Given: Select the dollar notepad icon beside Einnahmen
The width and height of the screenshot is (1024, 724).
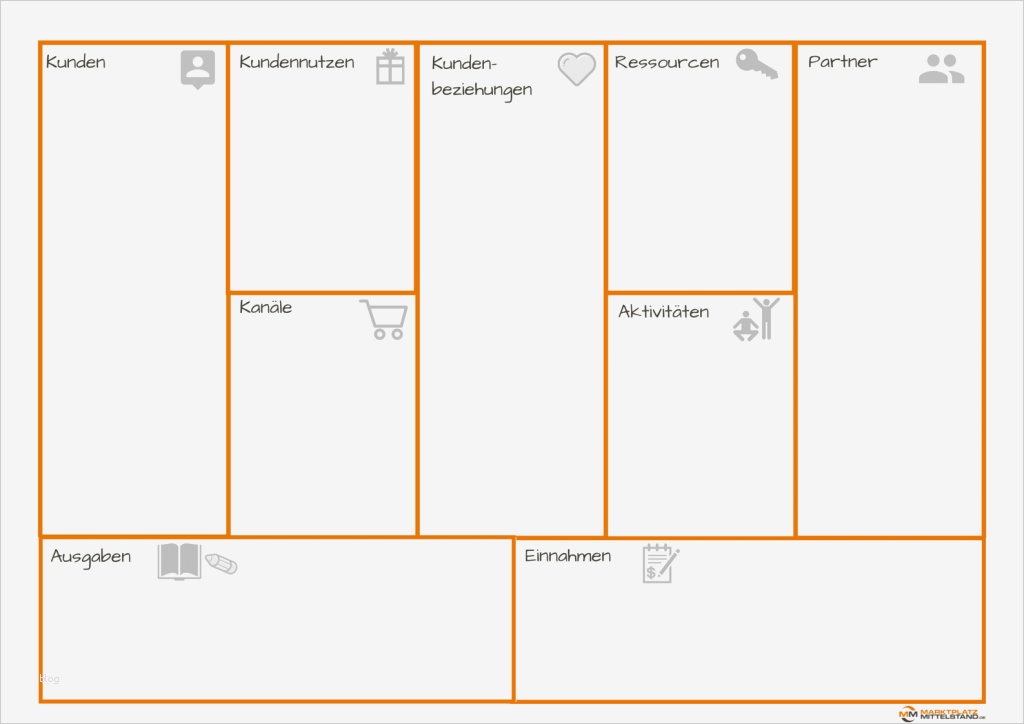Looking at the screenshot, I should click(658, 566).
